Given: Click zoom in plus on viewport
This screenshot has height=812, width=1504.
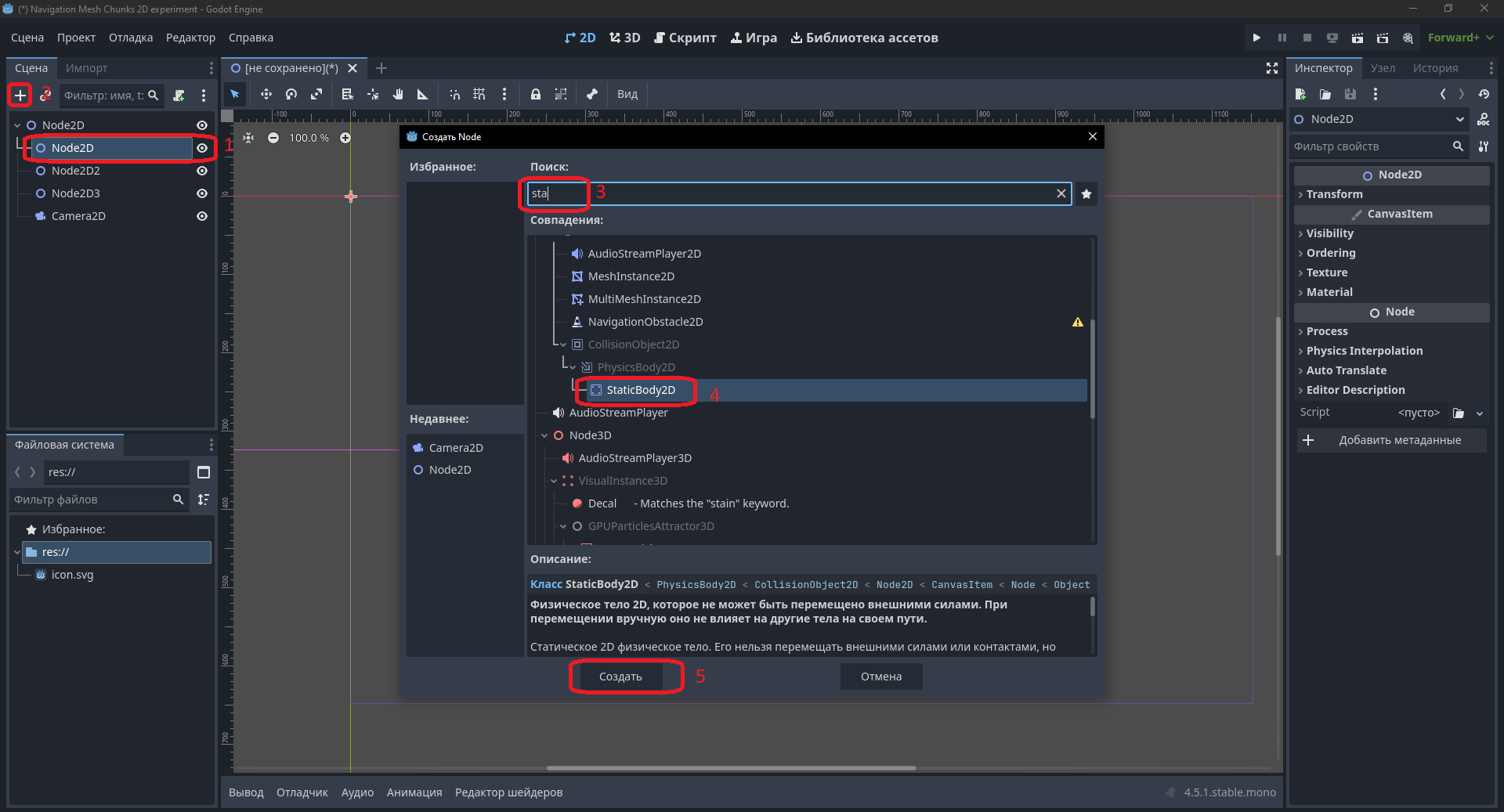Looking at the screenshot, I should pos(345,138).
